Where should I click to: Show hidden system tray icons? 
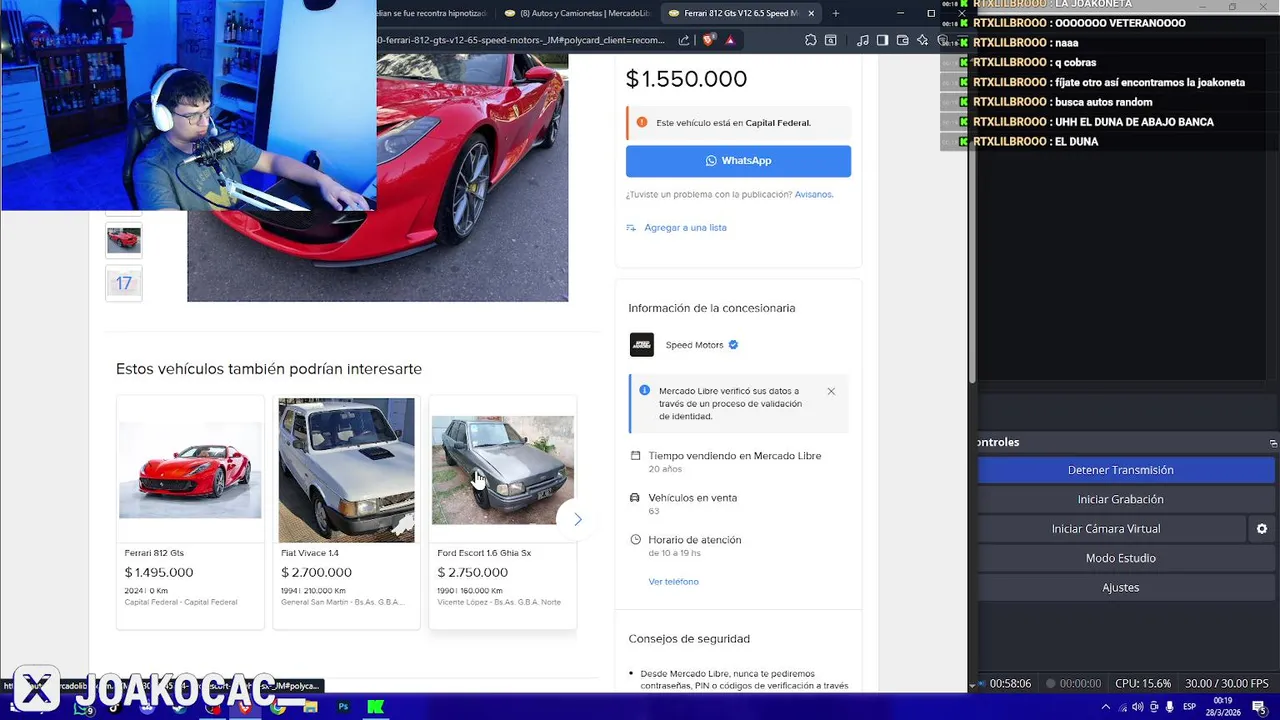1106,707
